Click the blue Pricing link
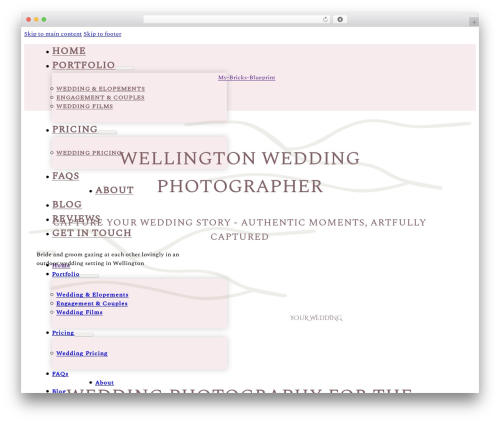Image resolution: width=500 pixels, height=423 pixels. (x=63, y=333)
